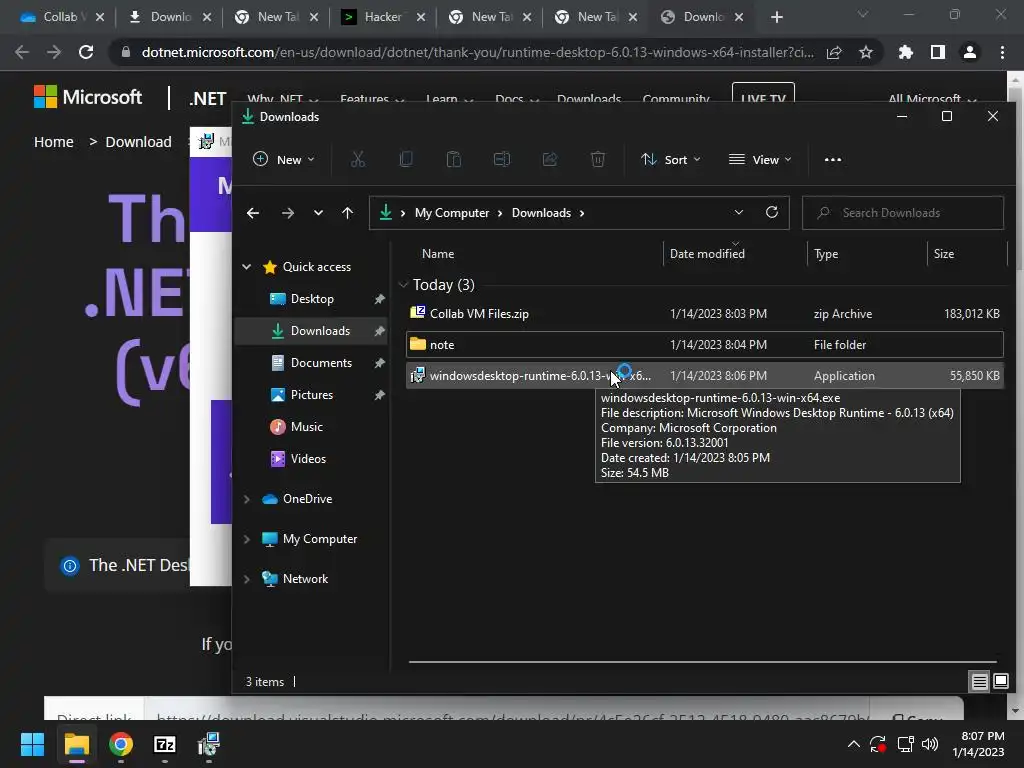Go up one folder level
The image size is (1024, 768).
coord(347,213)
